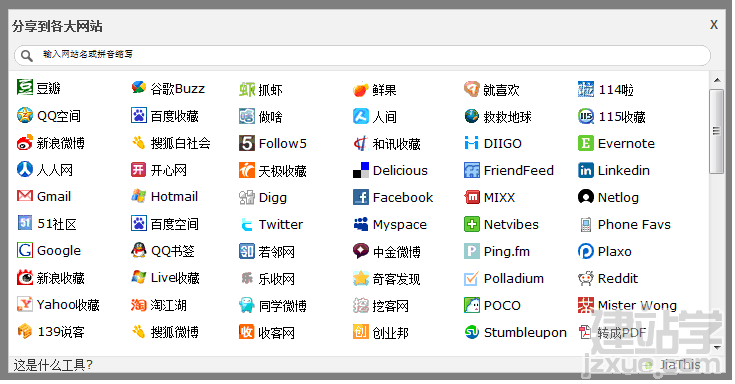Choose the FriendFeed icon
The width and height of the screenshot is (735, 384).
[471, 170]
